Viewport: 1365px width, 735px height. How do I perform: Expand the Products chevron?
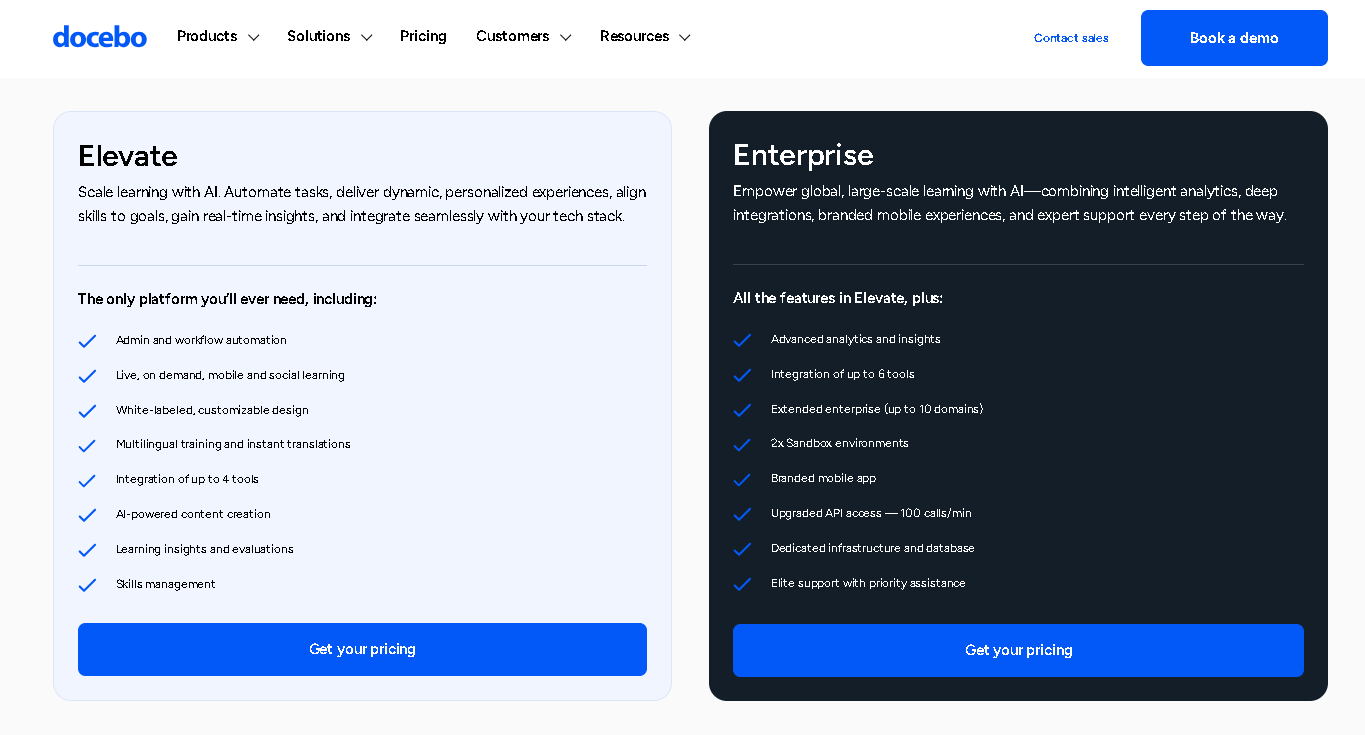pos(253,38)
